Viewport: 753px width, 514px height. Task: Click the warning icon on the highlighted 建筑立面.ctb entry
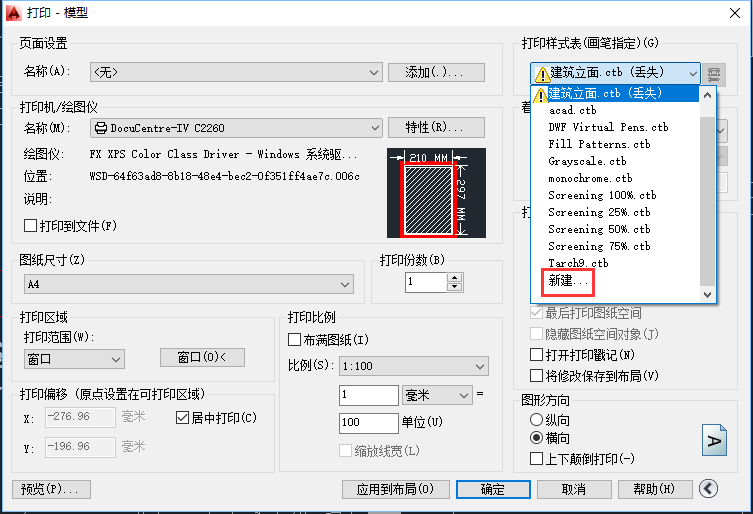539,94
